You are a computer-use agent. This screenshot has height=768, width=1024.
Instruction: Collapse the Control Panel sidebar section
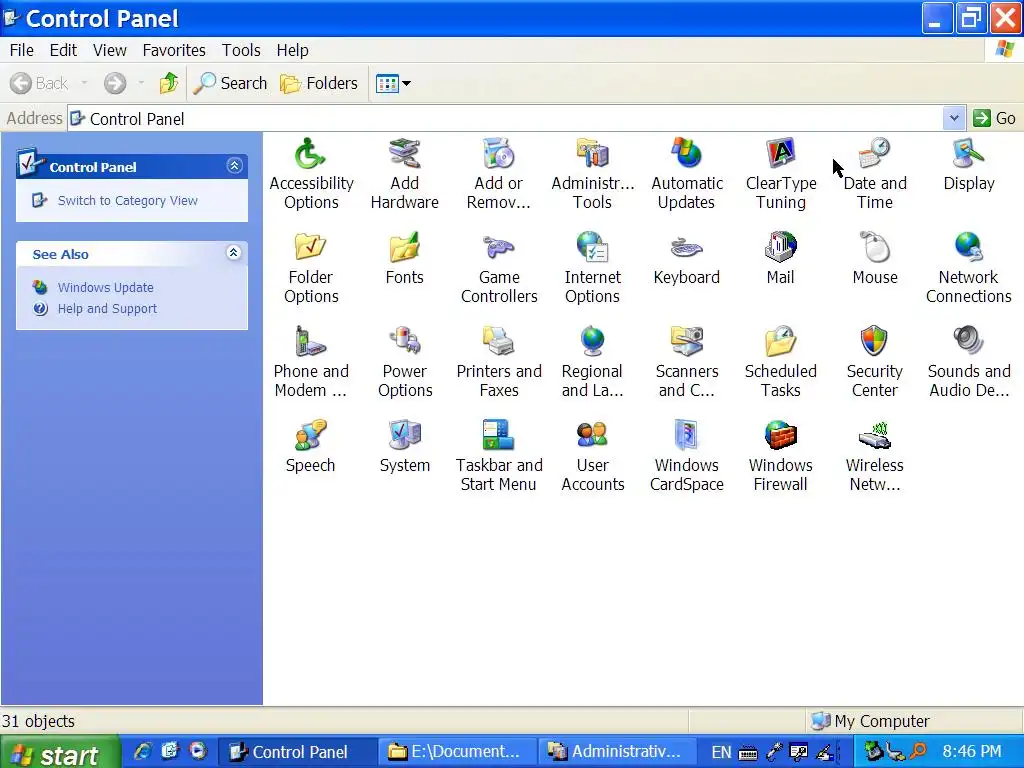[x=234, y=166]
